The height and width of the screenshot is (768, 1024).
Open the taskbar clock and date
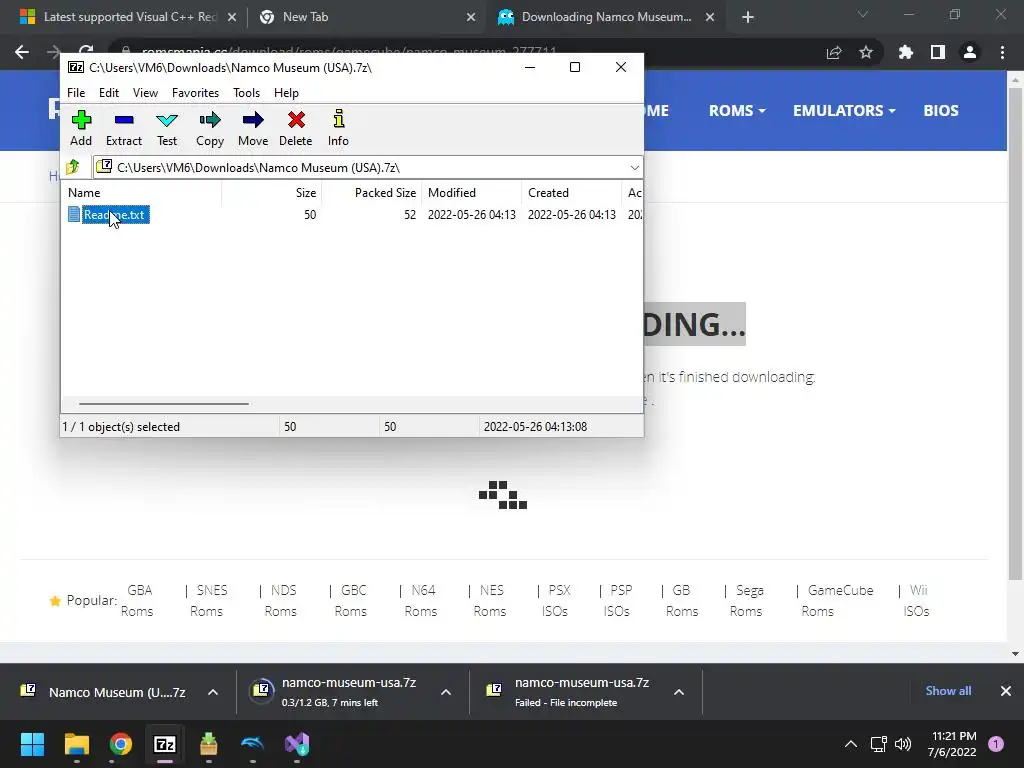click(x=952, y=744)
